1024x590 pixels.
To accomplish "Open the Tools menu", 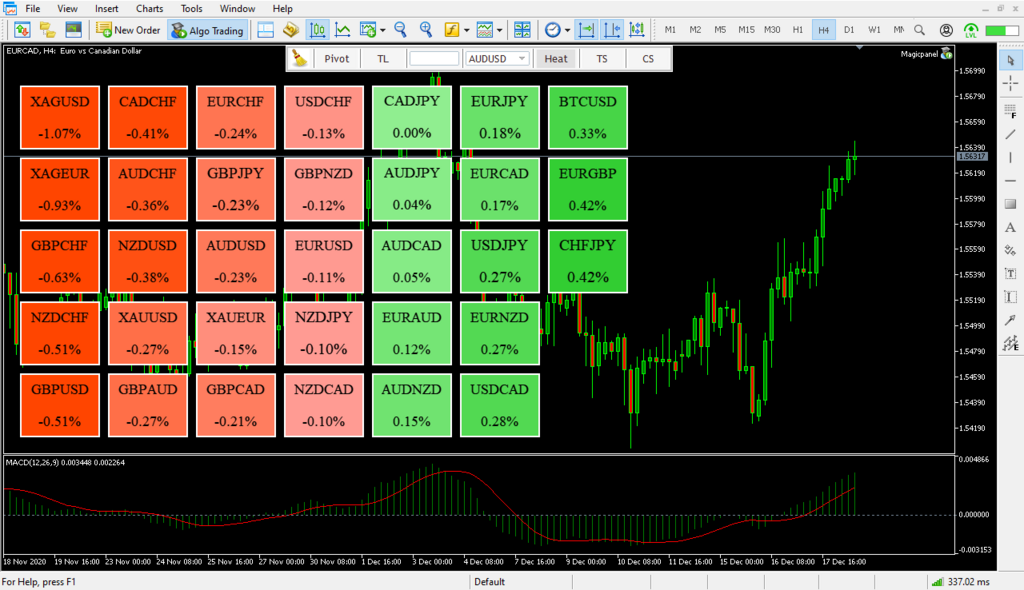I will 191,8.
